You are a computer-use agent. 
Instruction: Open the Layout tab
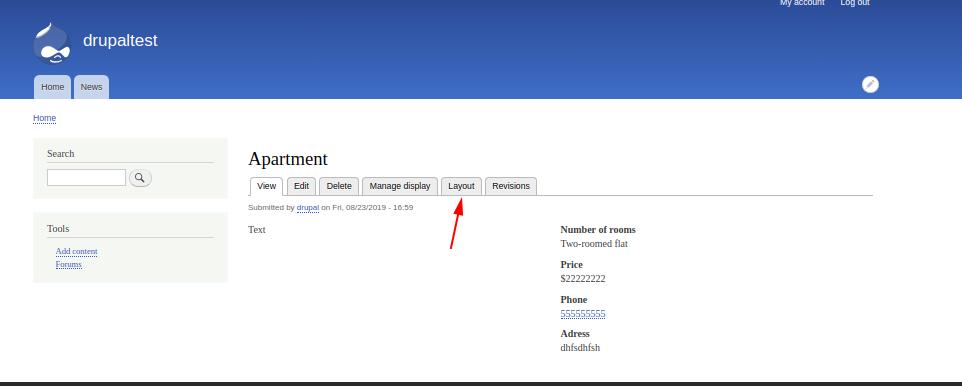[461, 186]
